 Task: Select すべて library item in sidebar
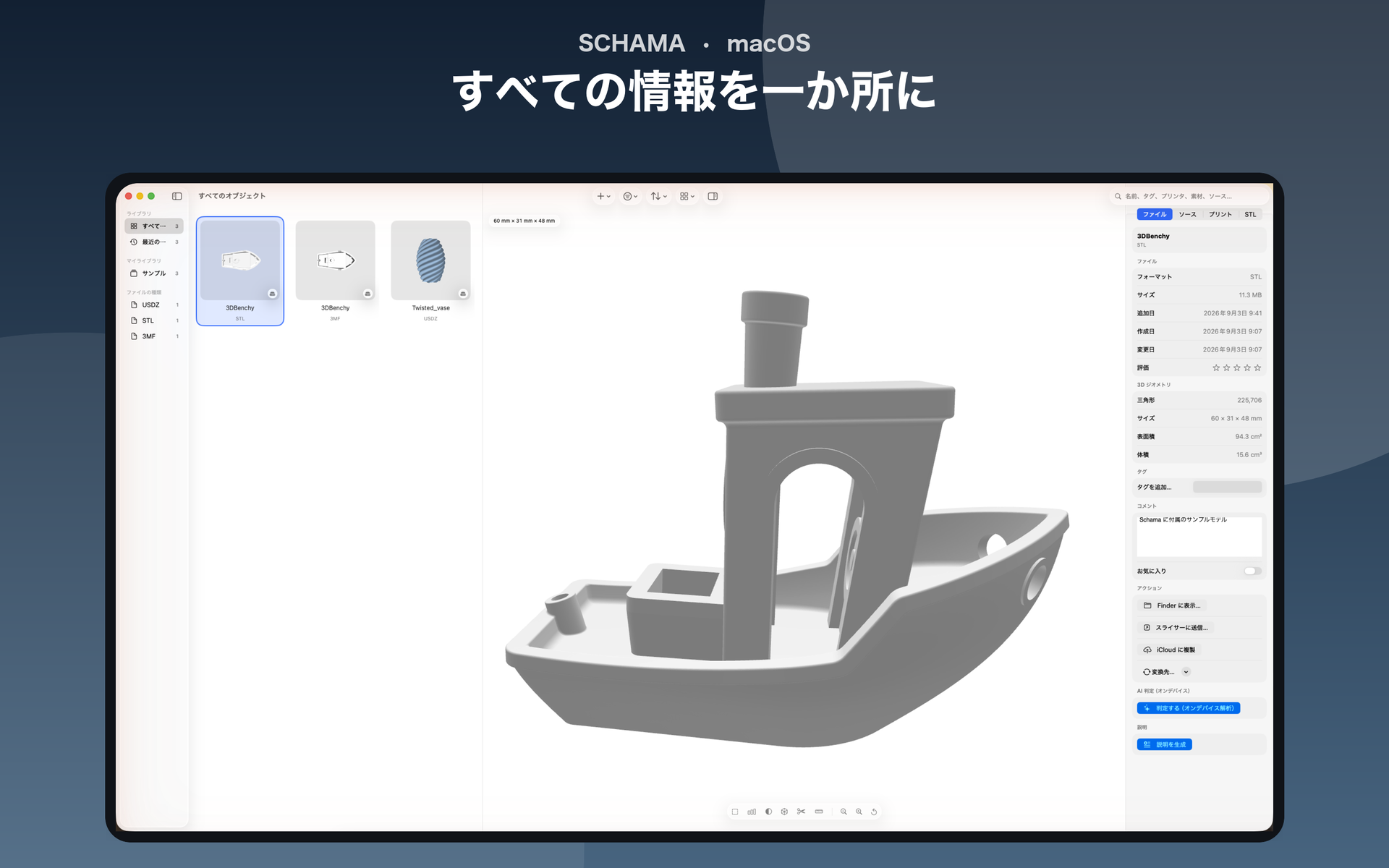pos(154,226)
